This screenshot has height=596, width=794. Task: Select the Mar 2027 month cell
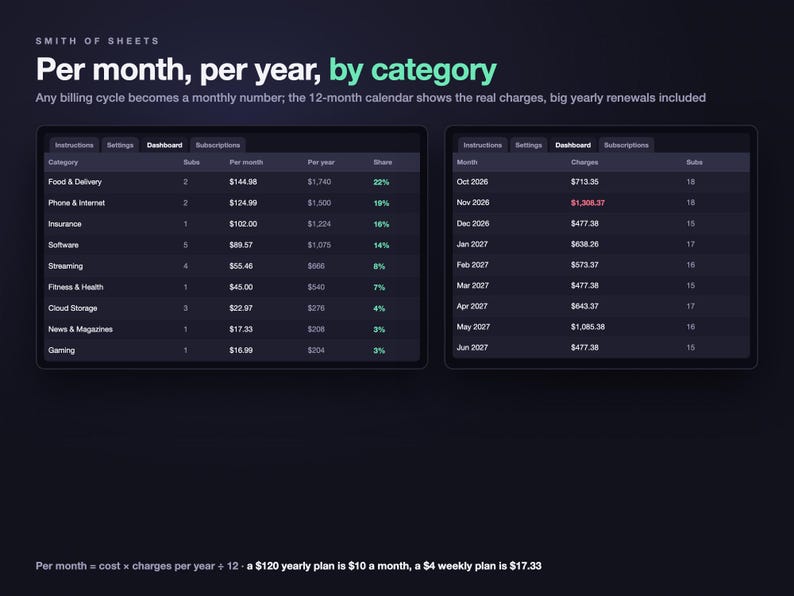473,286
